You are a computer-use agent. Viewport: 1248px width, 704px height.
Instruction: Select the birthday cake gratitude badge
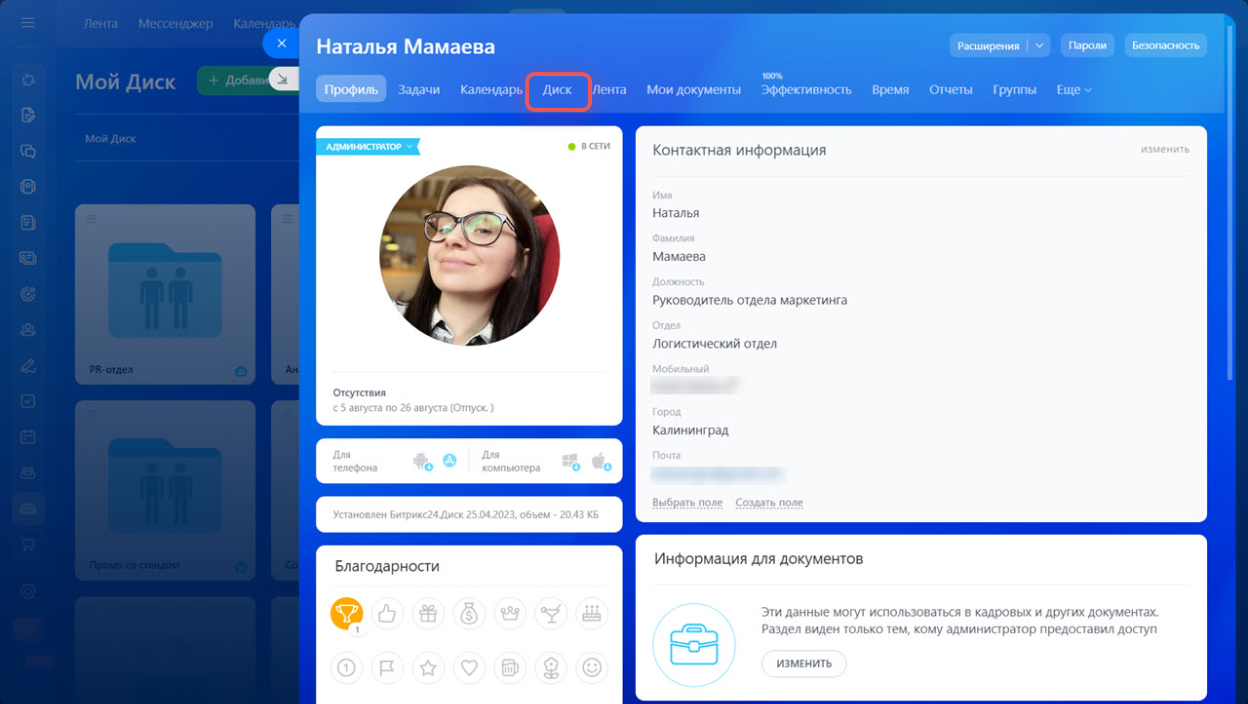click(x=592, y=613)
